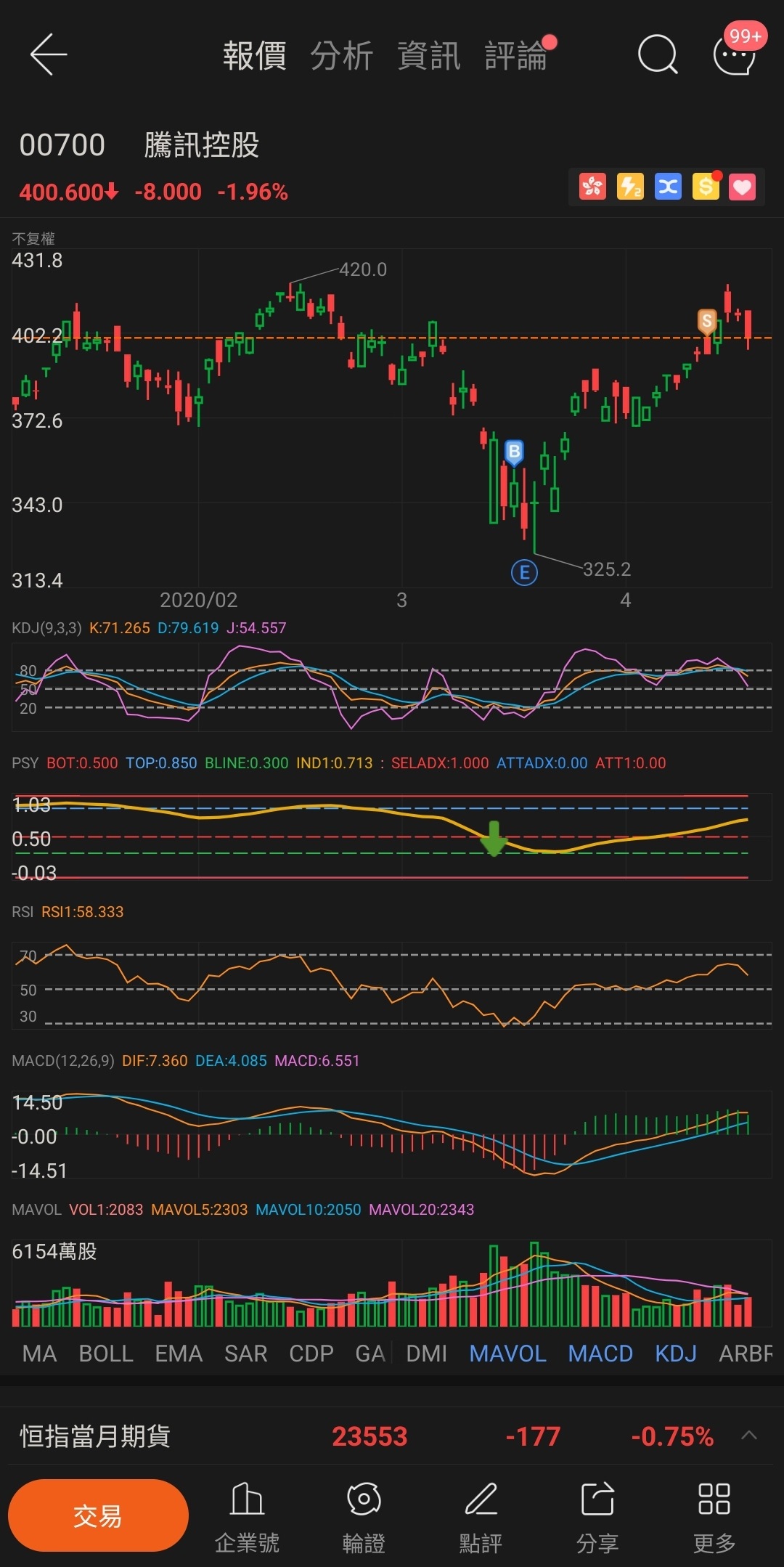Disable the KDJ indicator
784x1567 pixels.
tap(676, 1354)
